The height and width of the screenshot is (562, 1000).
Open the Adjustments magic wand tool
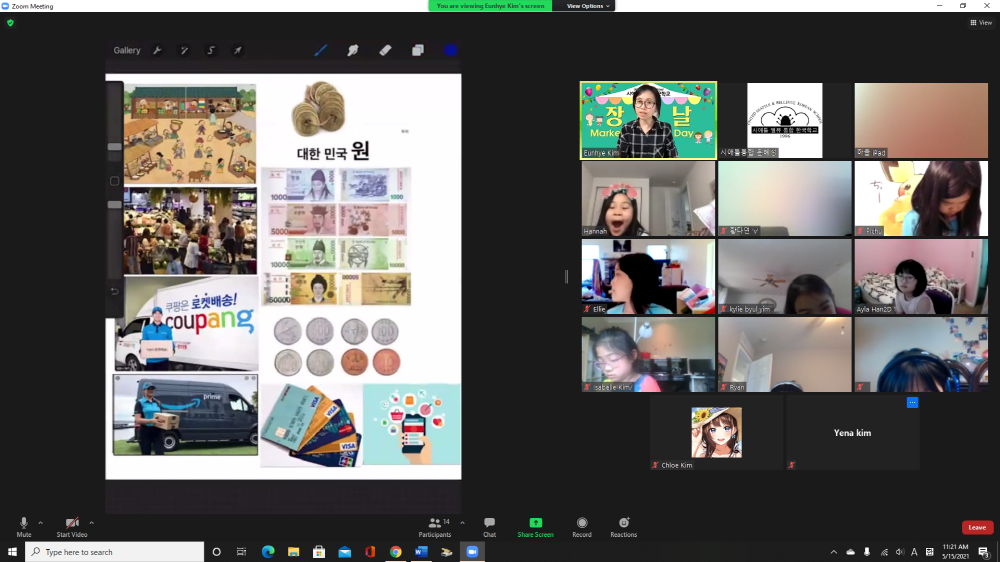[184, 50]
